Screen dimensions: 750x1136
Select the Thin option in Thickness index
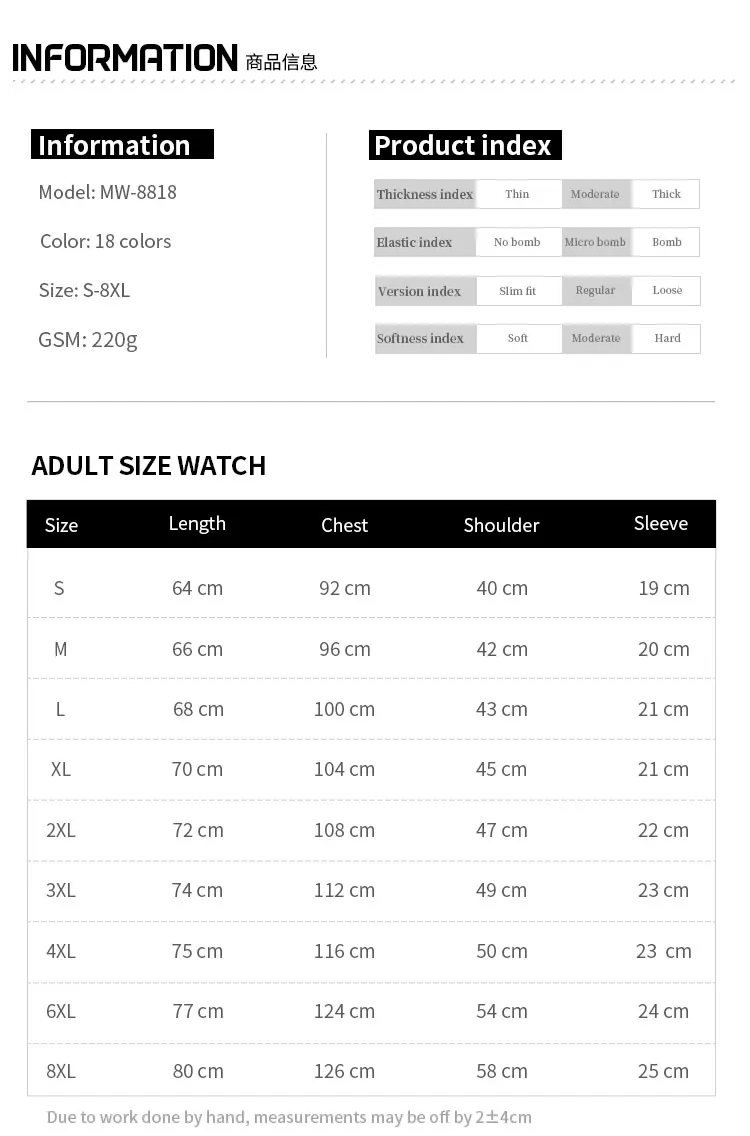coord(517,194)
